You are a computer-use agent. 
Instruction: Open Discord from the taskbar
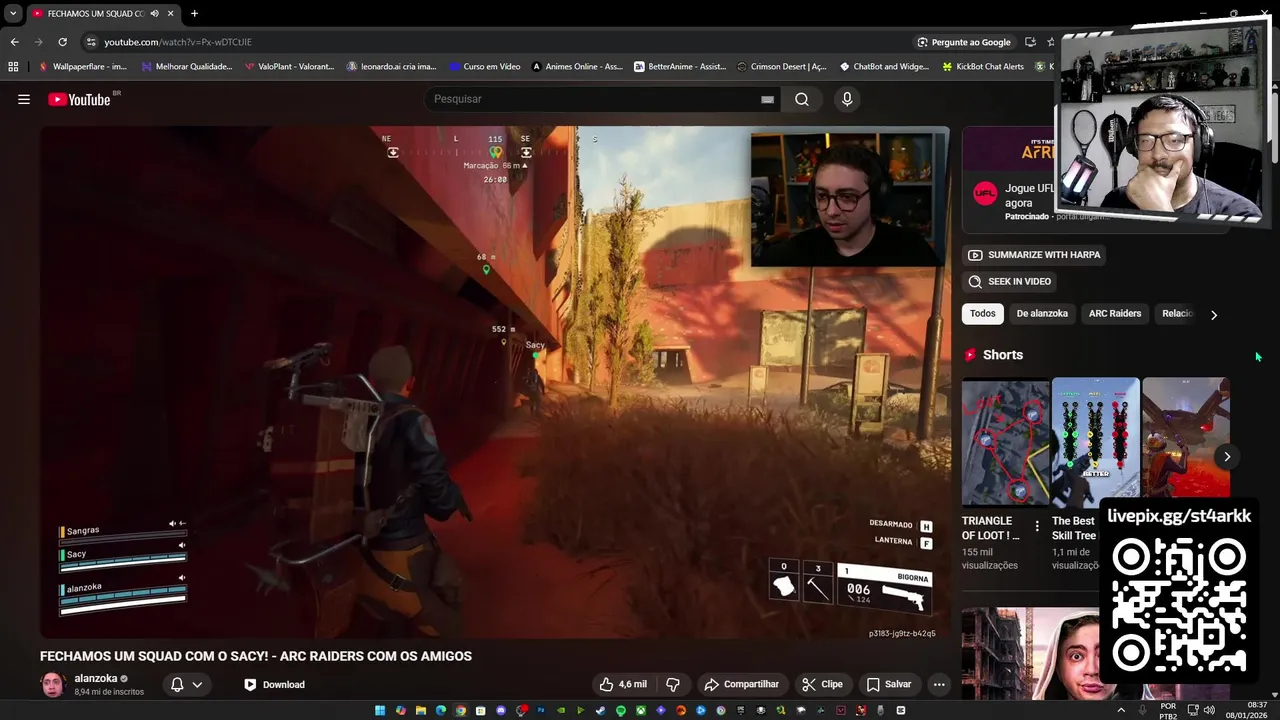pos(501,710)
